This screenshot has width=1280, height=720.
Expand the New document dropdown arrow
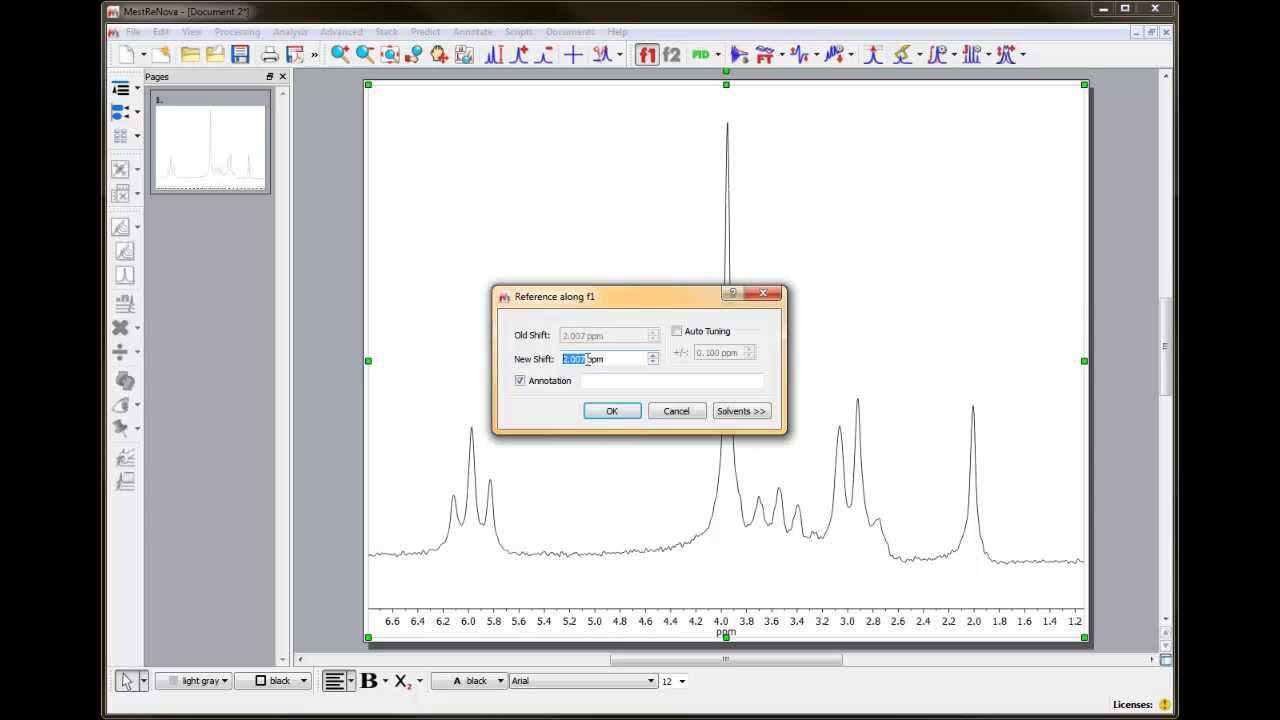[x=143, y=55]
